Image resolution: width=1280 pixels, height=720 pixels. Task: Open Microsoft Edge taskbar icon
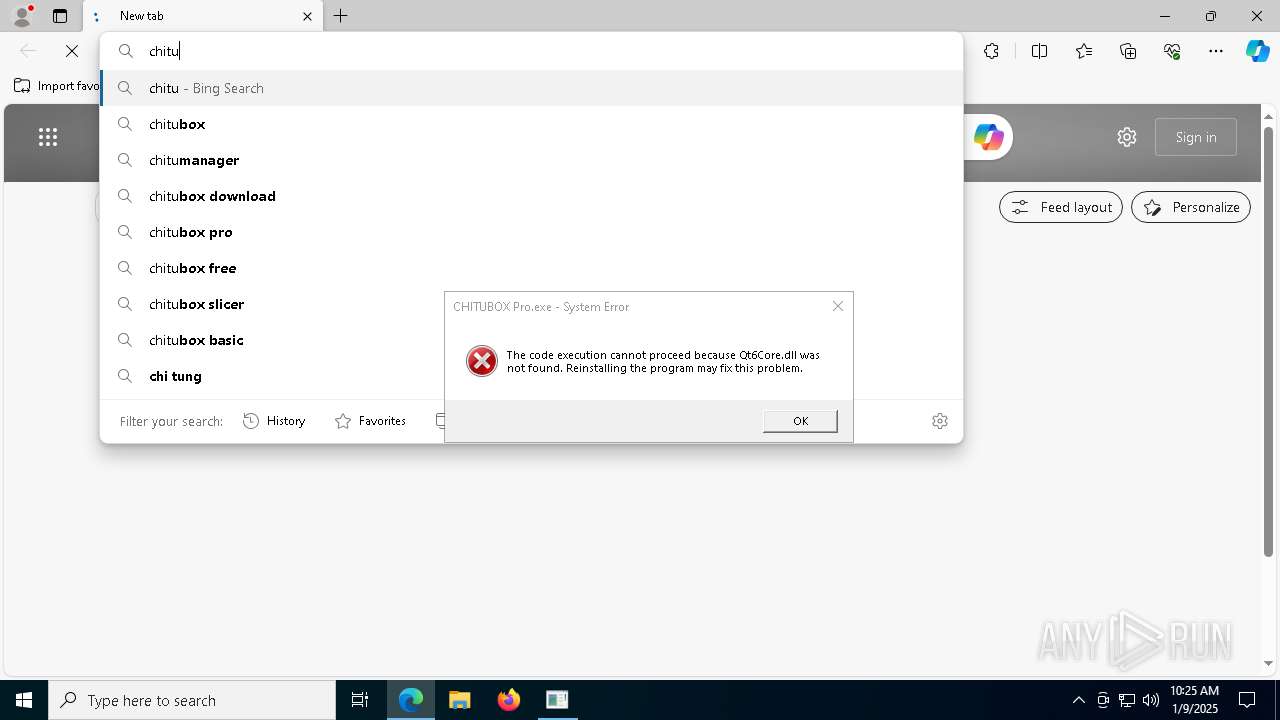pyautogui.click(x=411, y=700)
